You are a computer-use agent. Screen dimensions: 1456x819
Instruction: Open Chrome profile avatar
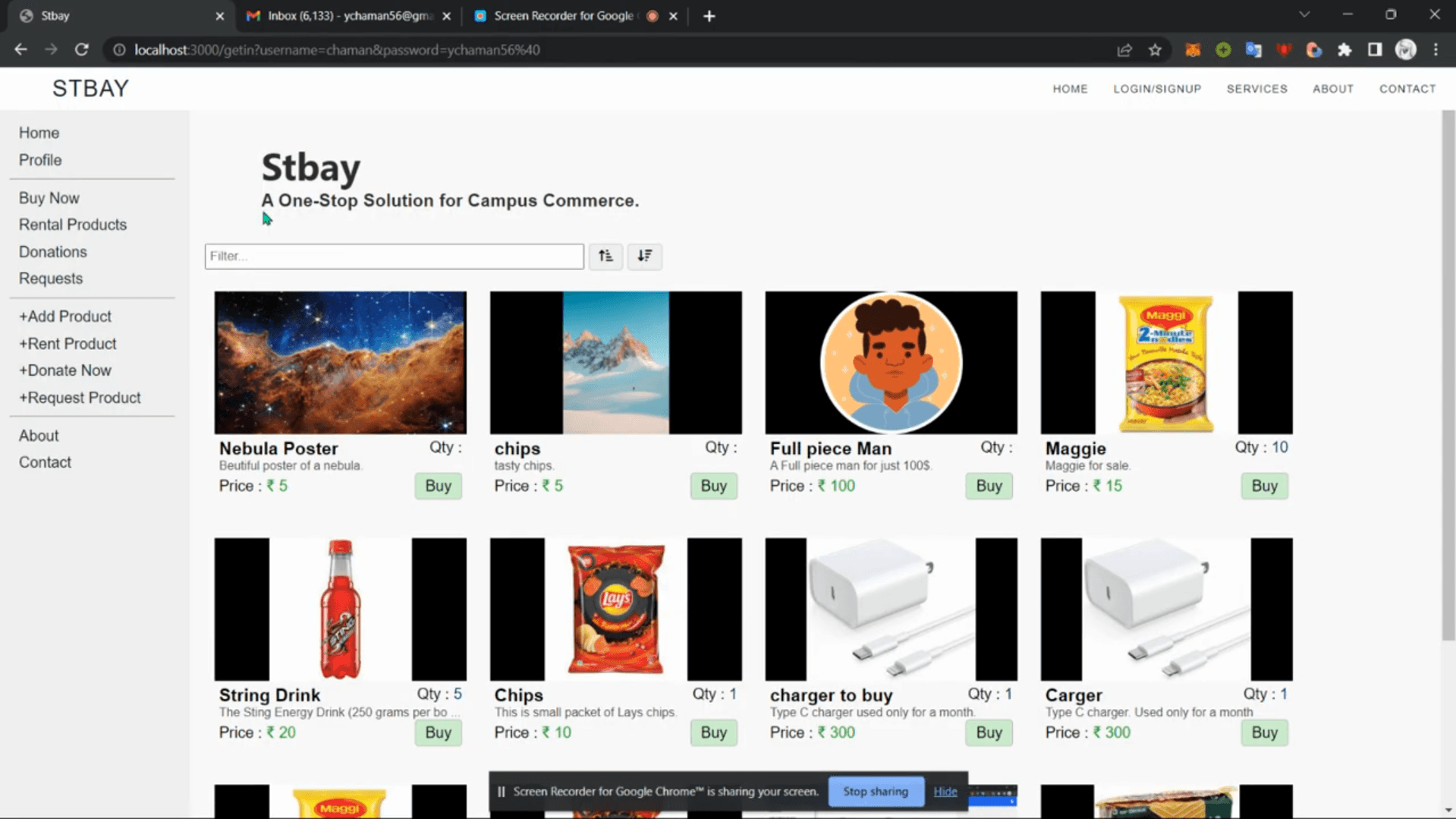pyautogui.click(x=1406, y=50)
